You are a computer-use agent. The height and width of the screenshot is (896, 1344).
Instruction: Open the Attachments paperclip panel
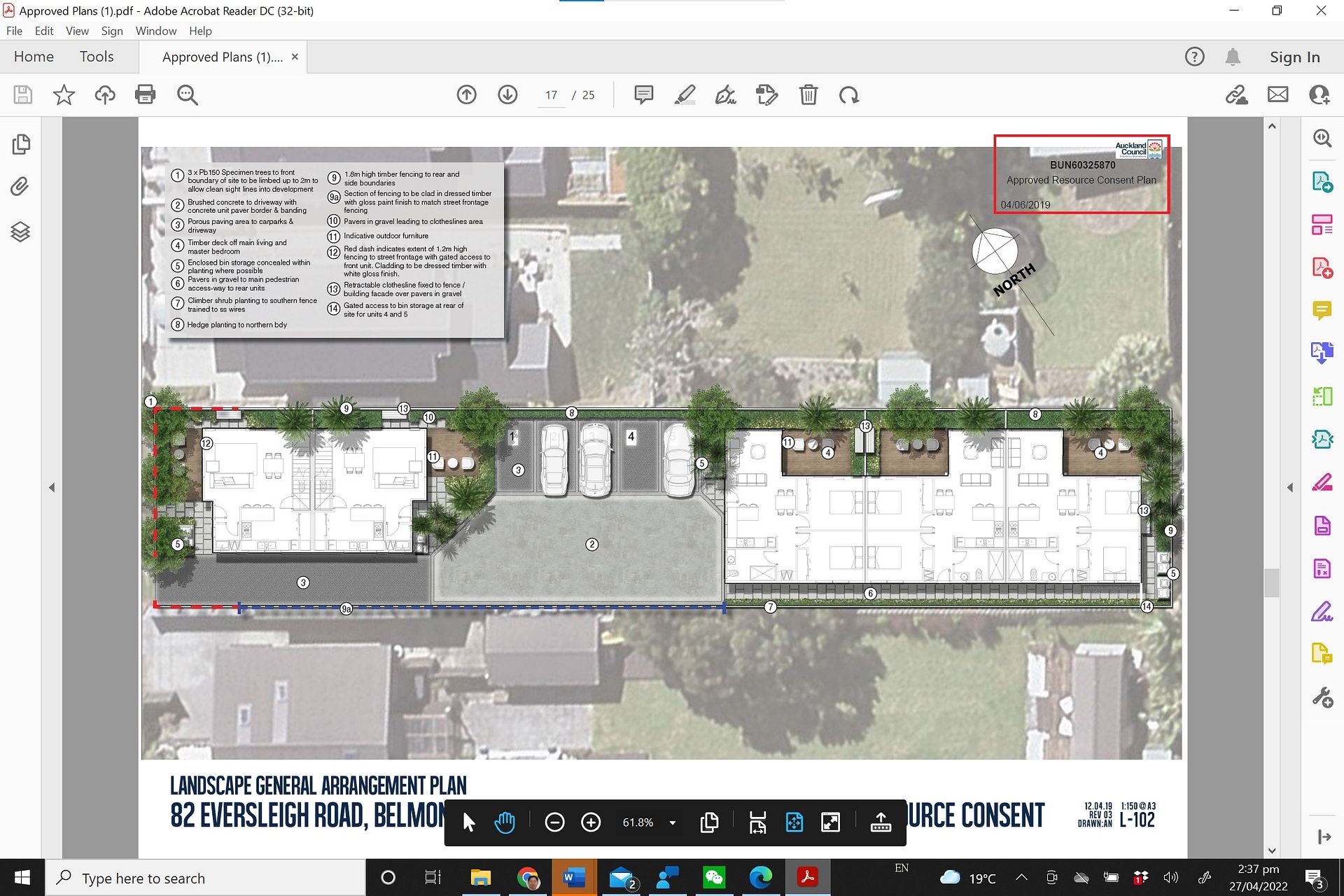[20, 187]
